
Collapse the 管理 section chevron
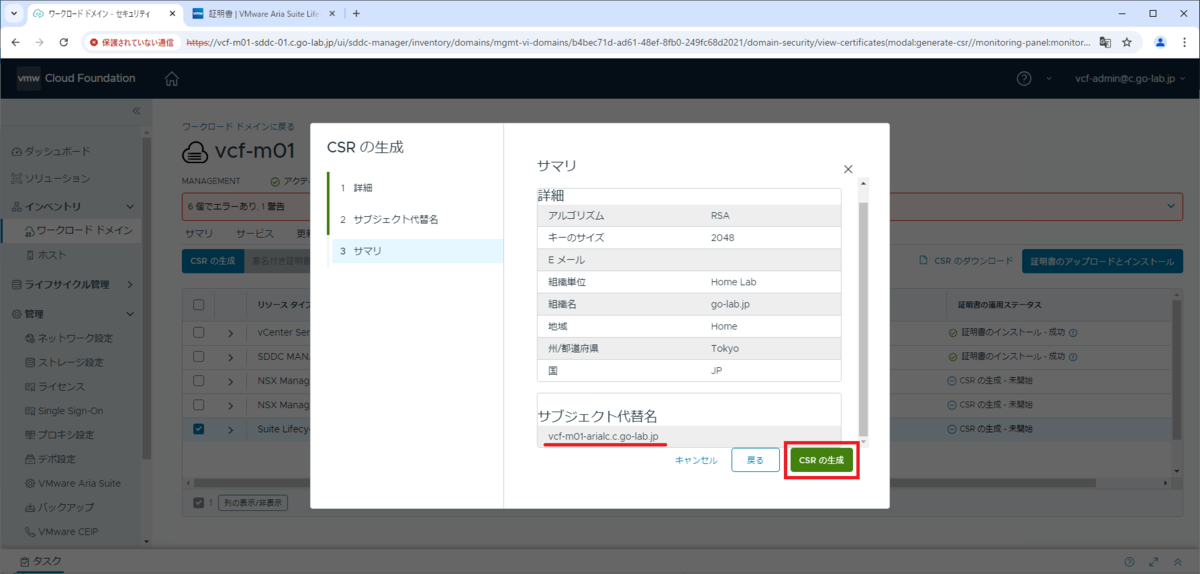point(131,313)
